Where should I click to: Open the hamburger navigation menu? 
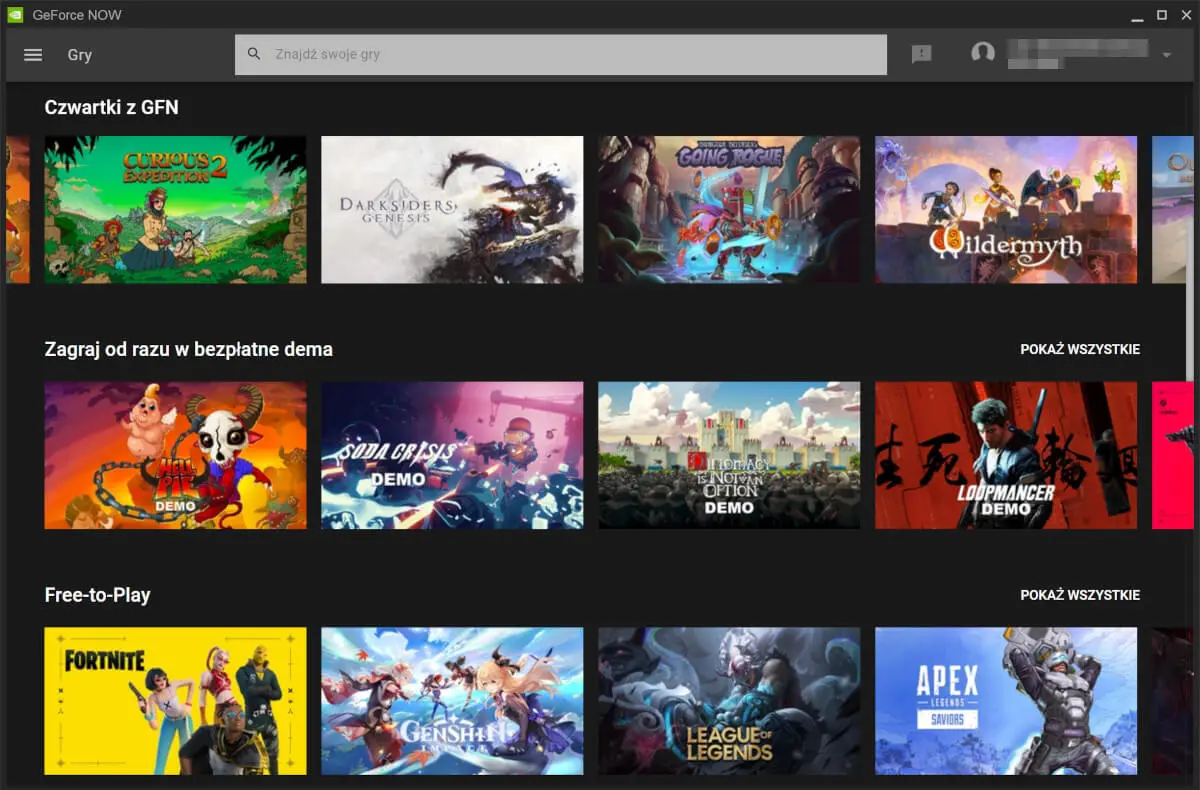(x=33, y=55)
